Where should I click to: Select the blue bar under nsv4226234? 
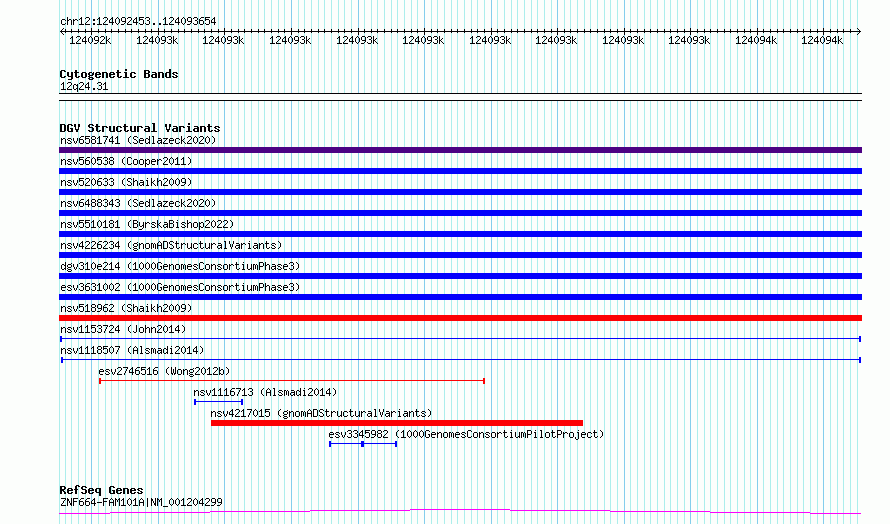pos(460,255)
